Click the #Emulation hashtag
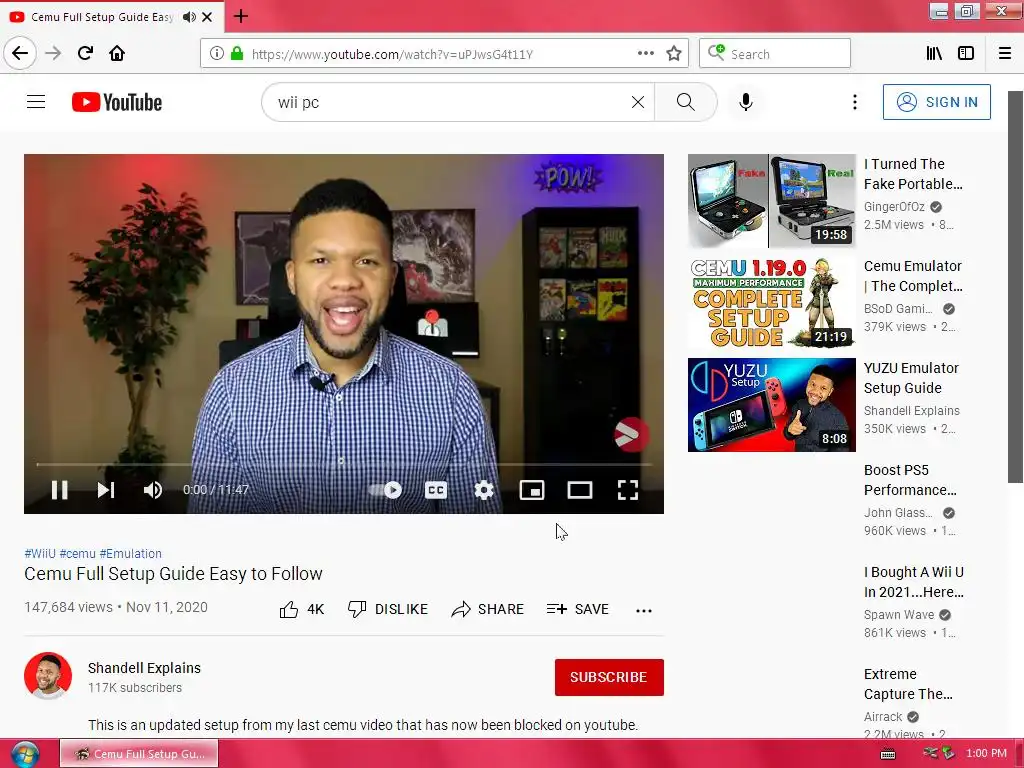The height and width of the screenshot is (768, 1024). pos(131,554)
